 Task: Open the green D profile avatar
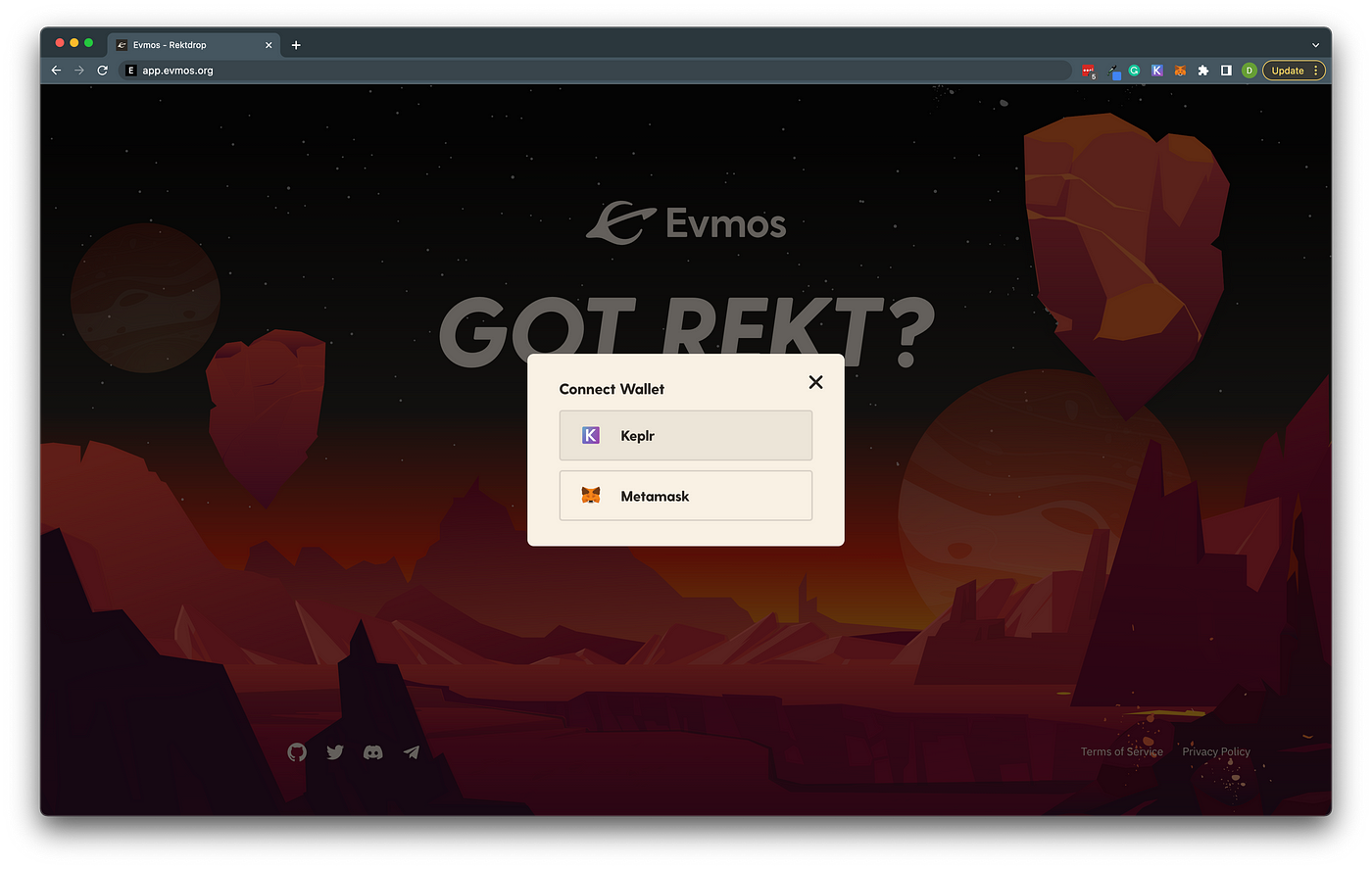[x=1249, y=71]
